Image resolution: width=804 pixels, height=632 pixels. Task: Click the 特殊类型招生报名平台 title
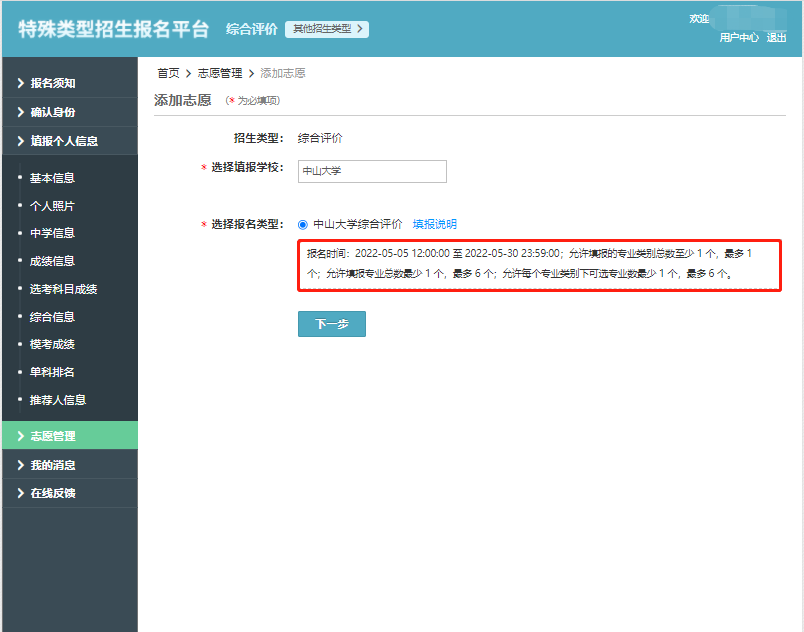coord(114,29)
